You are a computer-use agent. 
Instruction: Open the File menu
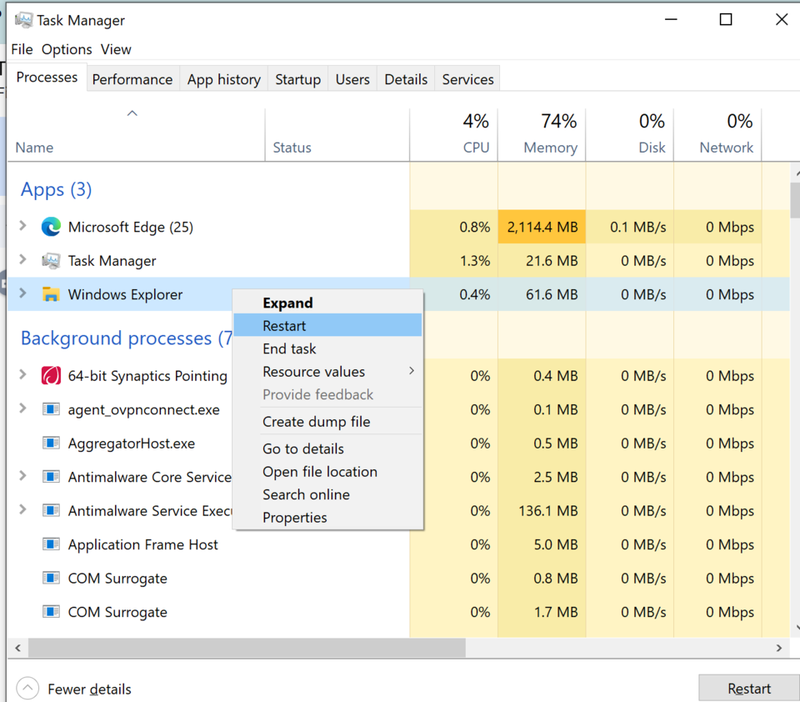(22, 49)
